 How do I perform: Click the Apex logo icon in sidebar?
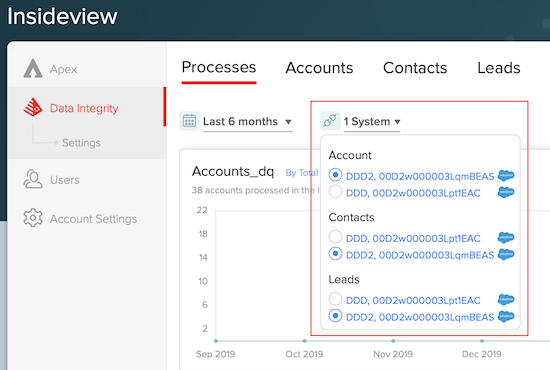click(33, 68)
